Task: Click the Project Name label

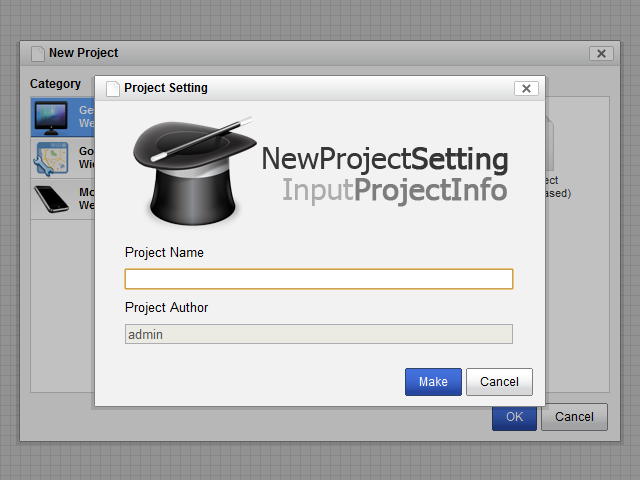Action: pos(164,253)
